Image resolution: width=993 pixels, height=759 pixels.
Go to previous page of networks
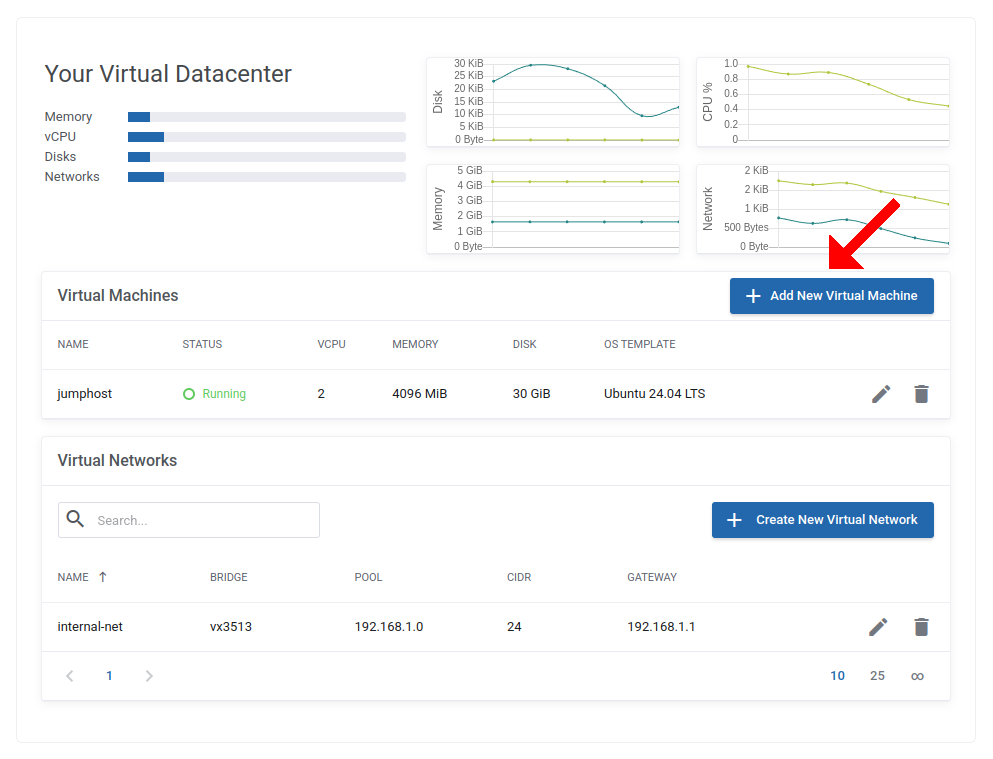coord(70,676)
